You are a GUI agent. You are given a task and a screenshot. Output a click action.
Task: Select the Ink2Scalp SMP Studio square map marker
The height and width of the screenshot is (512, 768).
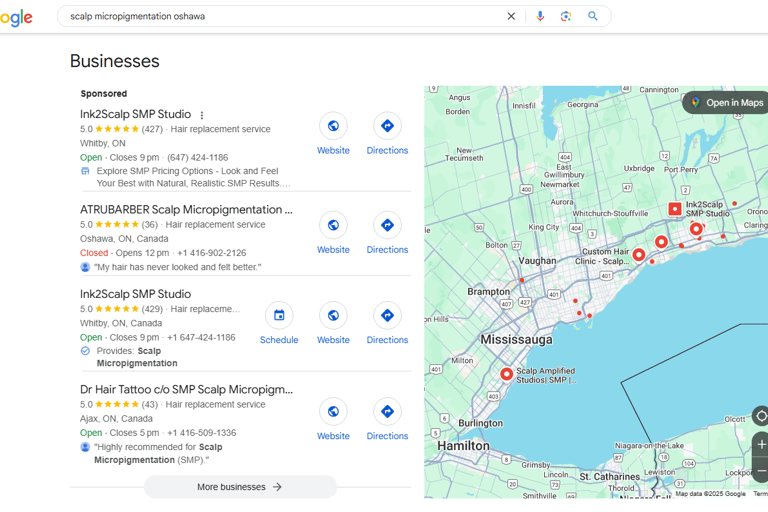tap(675, 209)
